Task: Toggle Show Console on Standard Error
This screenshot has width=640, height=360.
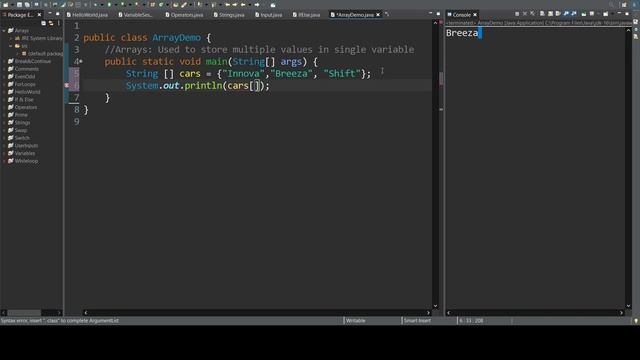Action: 573,14
